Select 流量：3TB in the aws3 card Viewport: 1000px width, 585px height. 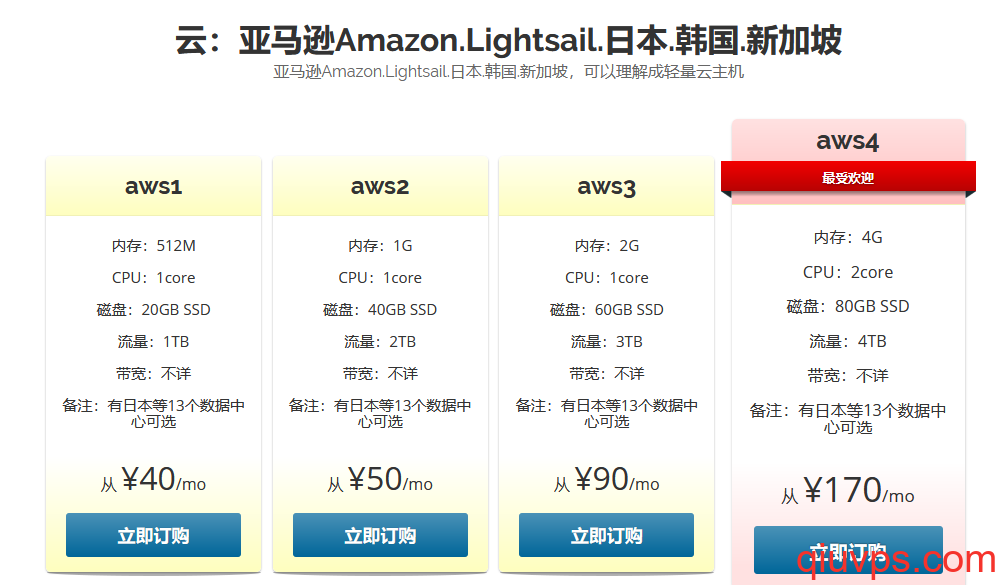click(x=607, y=341)
